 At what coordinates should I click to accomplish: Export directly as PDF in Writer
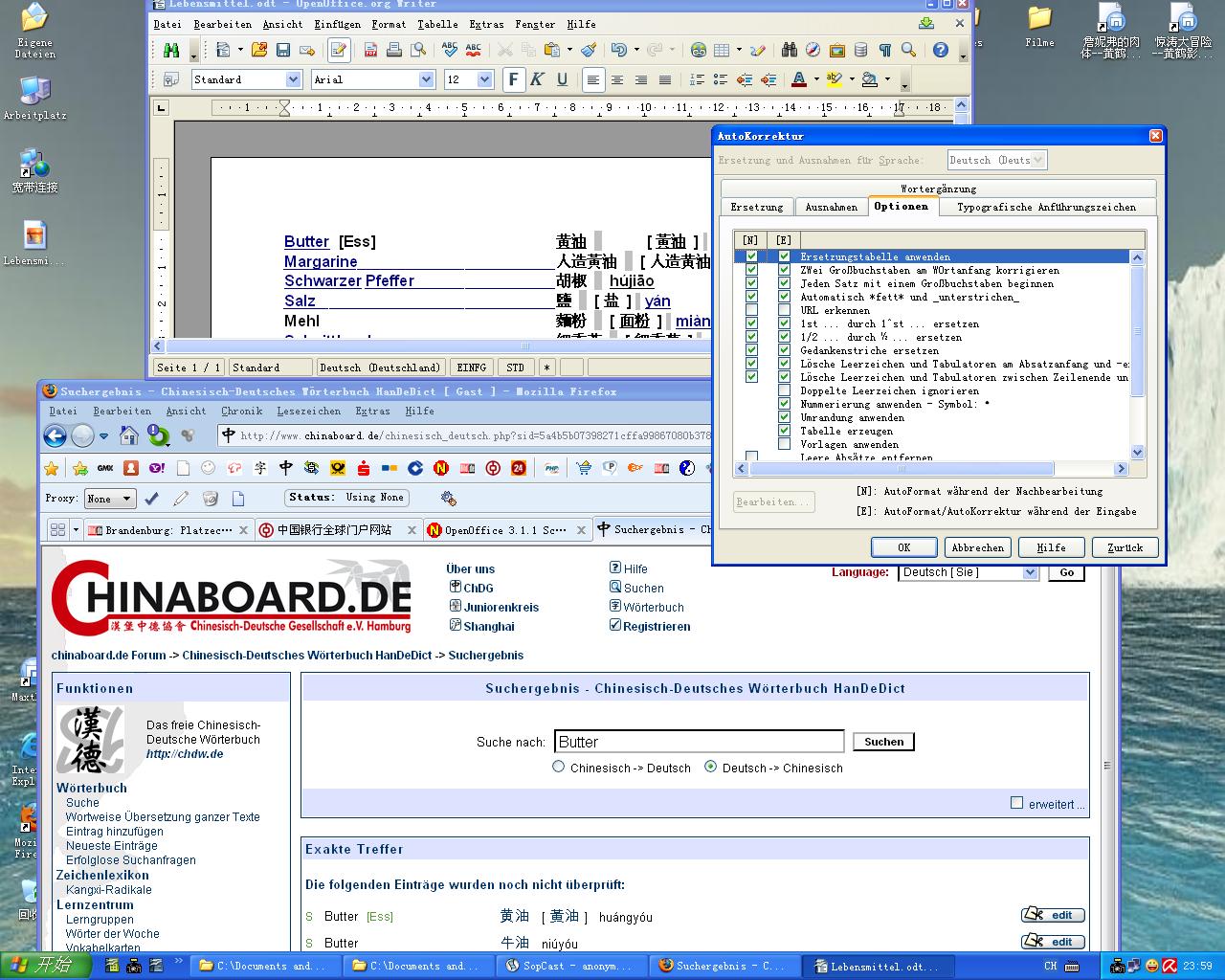pyautogui.click(x=371, y=50)
